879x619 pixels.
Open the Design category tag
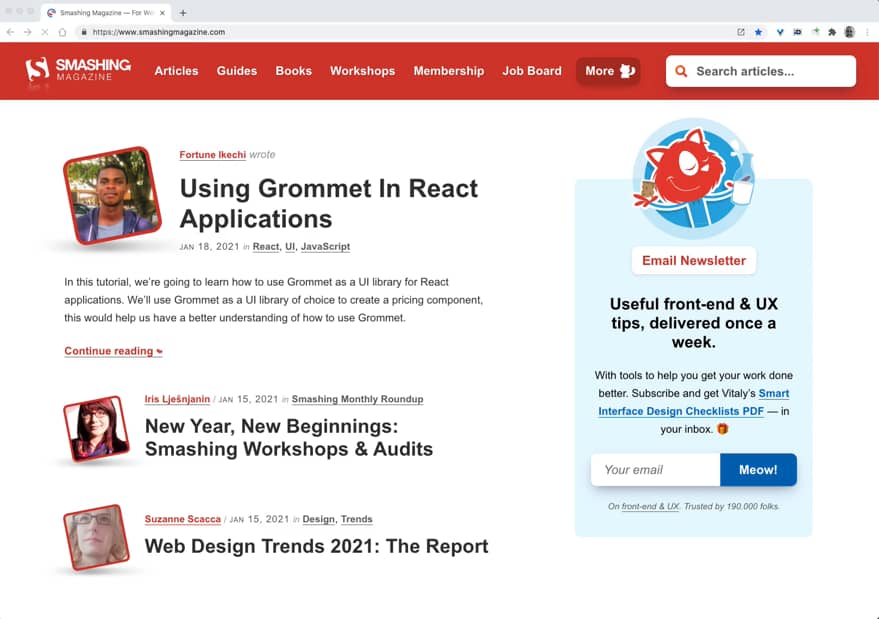(x=318, y=519)
